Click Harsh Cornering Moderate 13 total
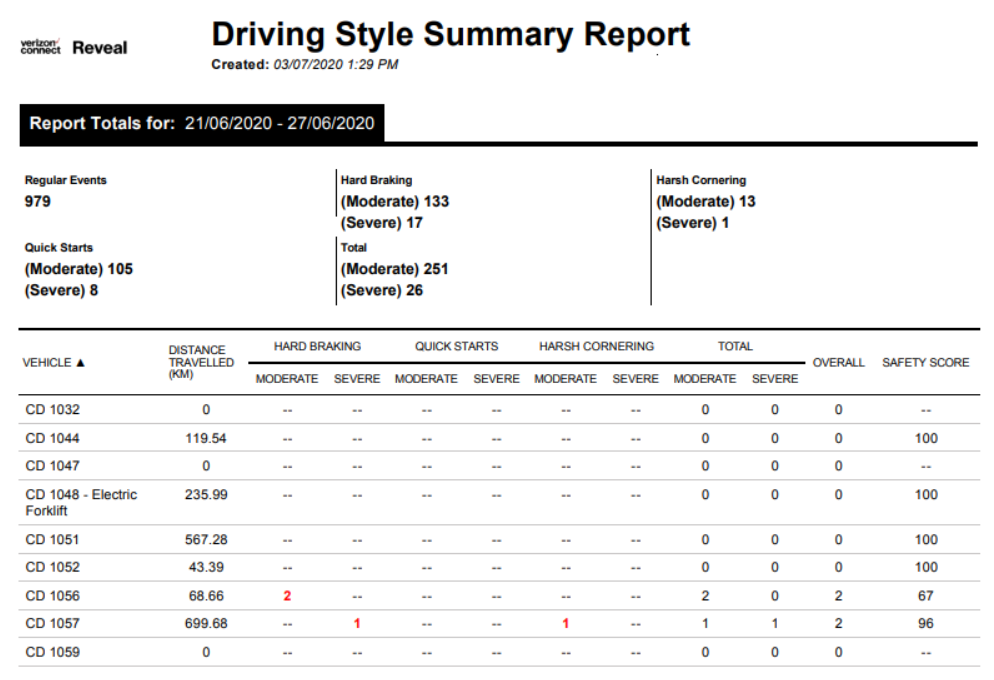 pyautogui.click(x=706, y=202)
